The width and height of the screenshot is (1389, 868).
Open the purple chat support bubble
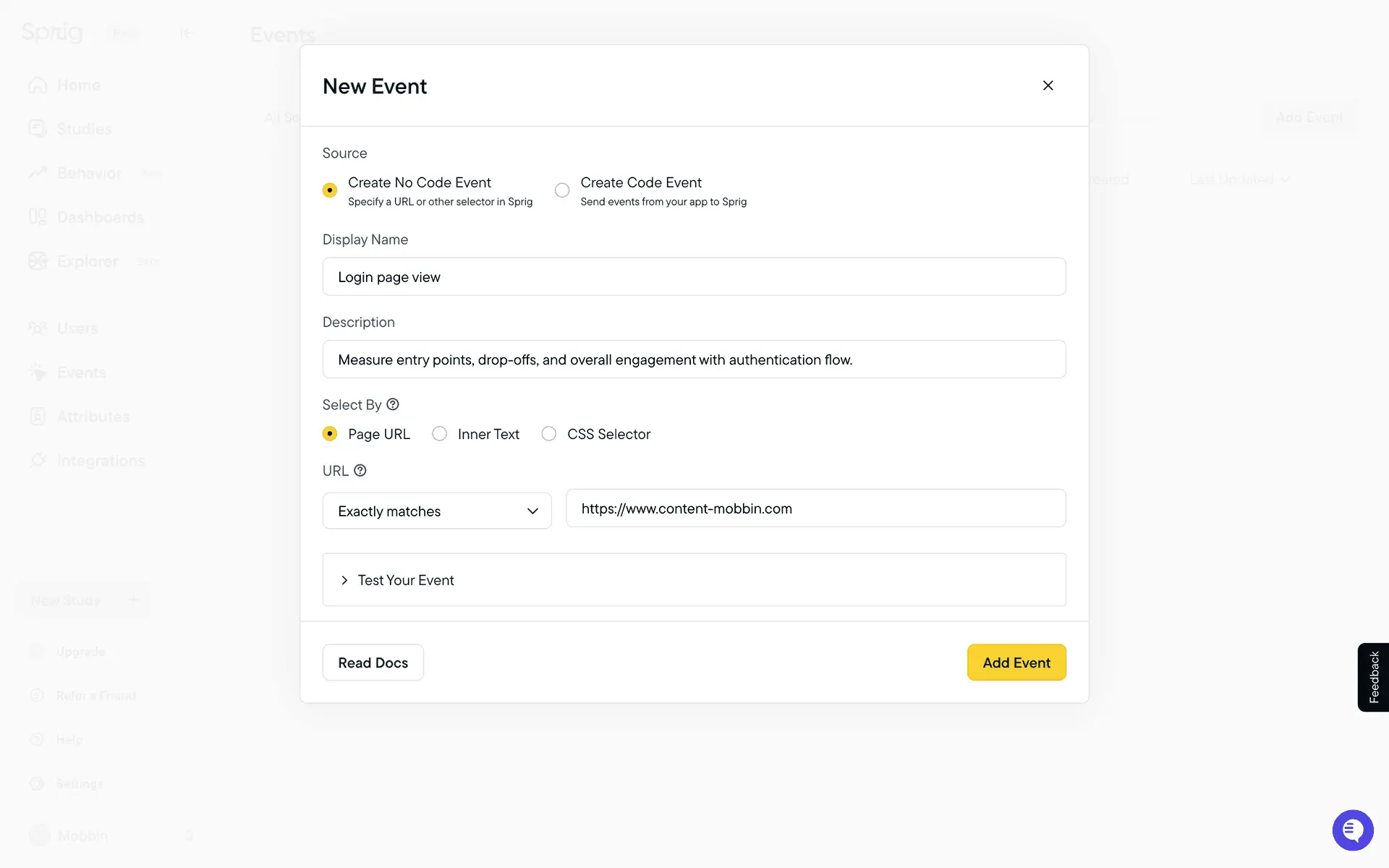click(x=1352, y=830)
